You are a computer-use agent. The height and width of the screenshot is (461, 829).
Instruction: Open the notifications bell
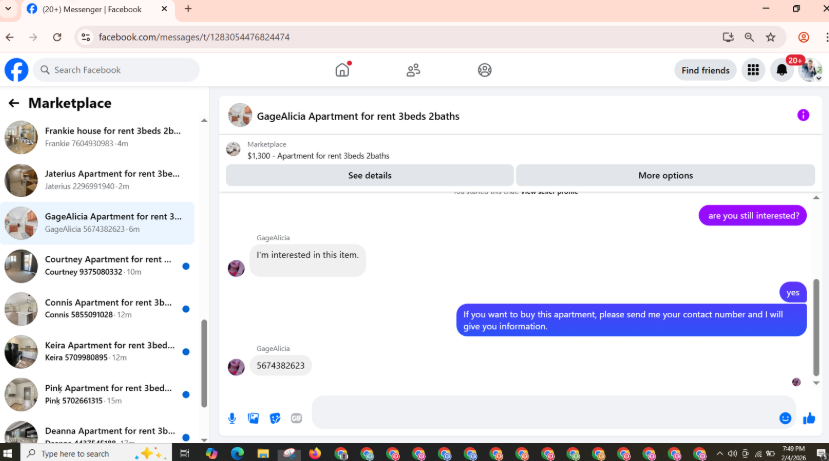click(x=781, y=70)
